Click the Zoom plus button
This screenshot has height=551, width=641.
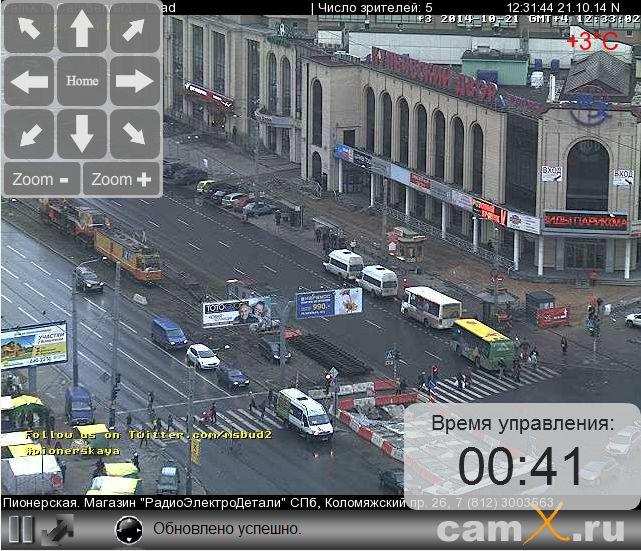[121, 180]
